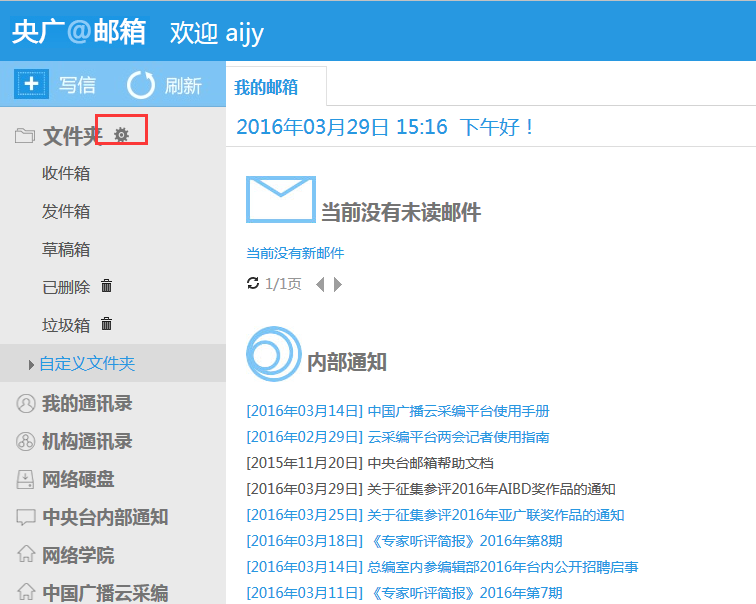This screenshot has width=756, height=604.
Task: Open 收件箱 folder
Action: tap(66, 174)
